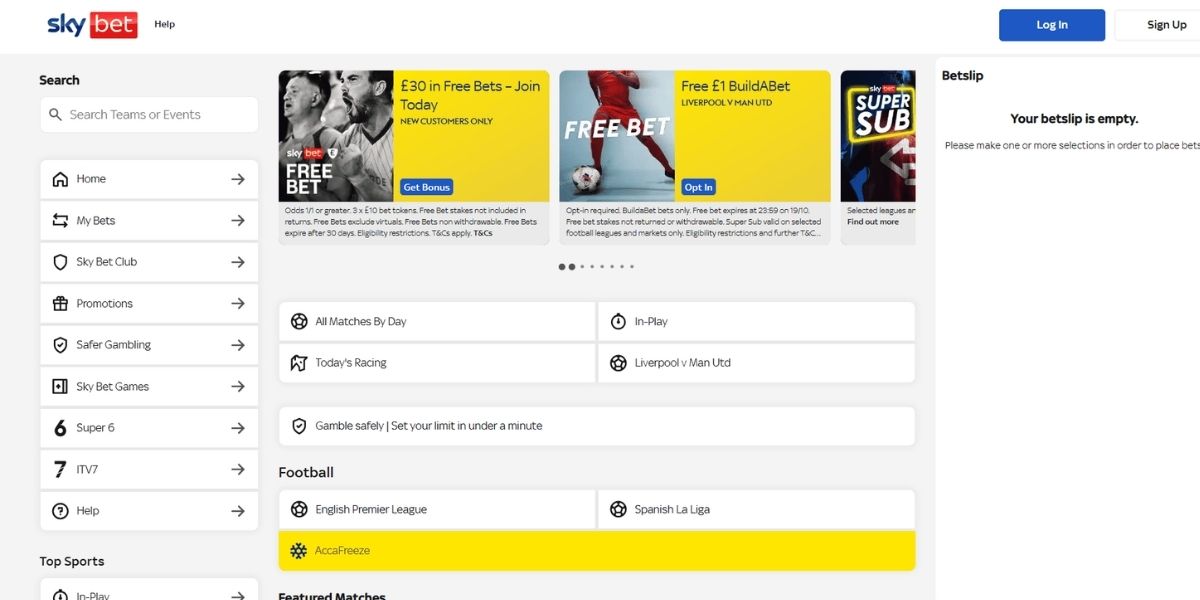This screenshot has width=1200, height=600.
Task: Expand the Home sidebar entry arrow
Action: point(237,178)
